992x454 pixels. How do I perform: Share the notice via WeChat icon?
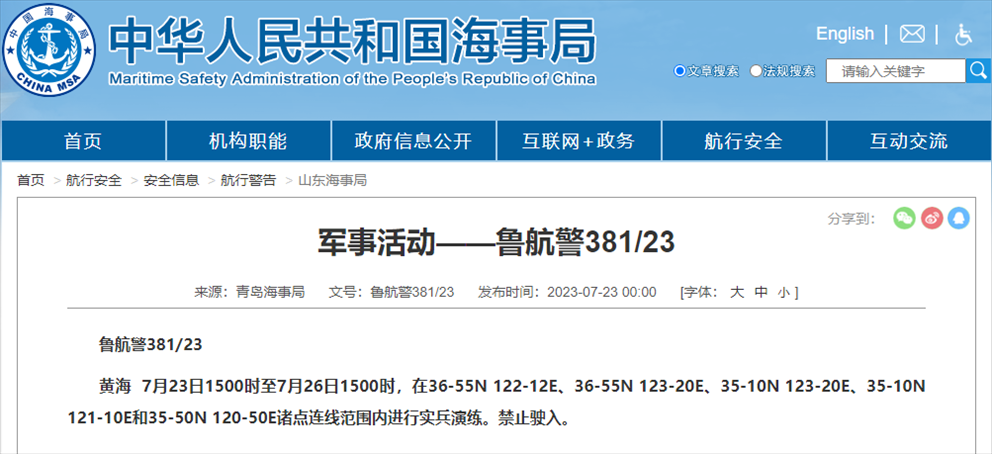[904, 218]
